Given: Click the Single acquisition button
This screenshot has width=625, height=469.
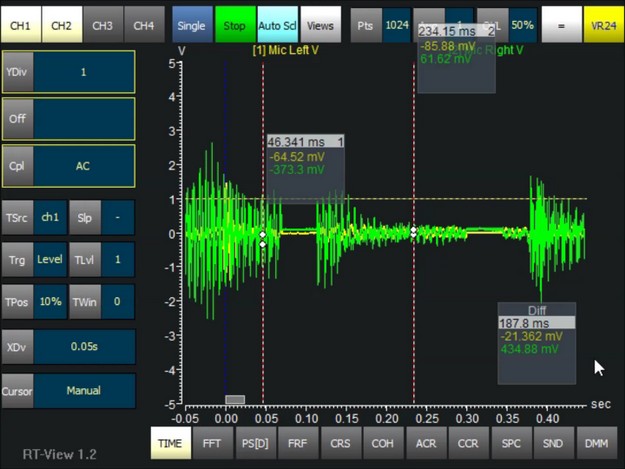Looking at the screenshot, I should [x=192, y=25].
